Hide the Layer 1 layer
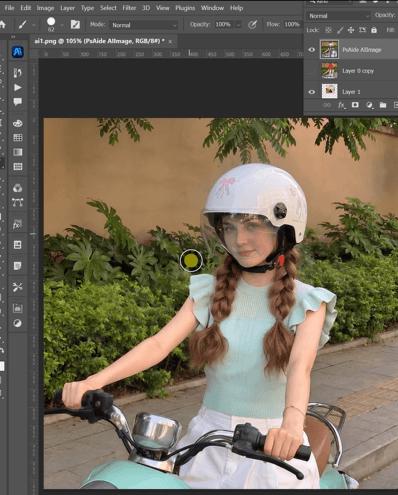Screen dimensions: 398x495 (x=311, y=92)
